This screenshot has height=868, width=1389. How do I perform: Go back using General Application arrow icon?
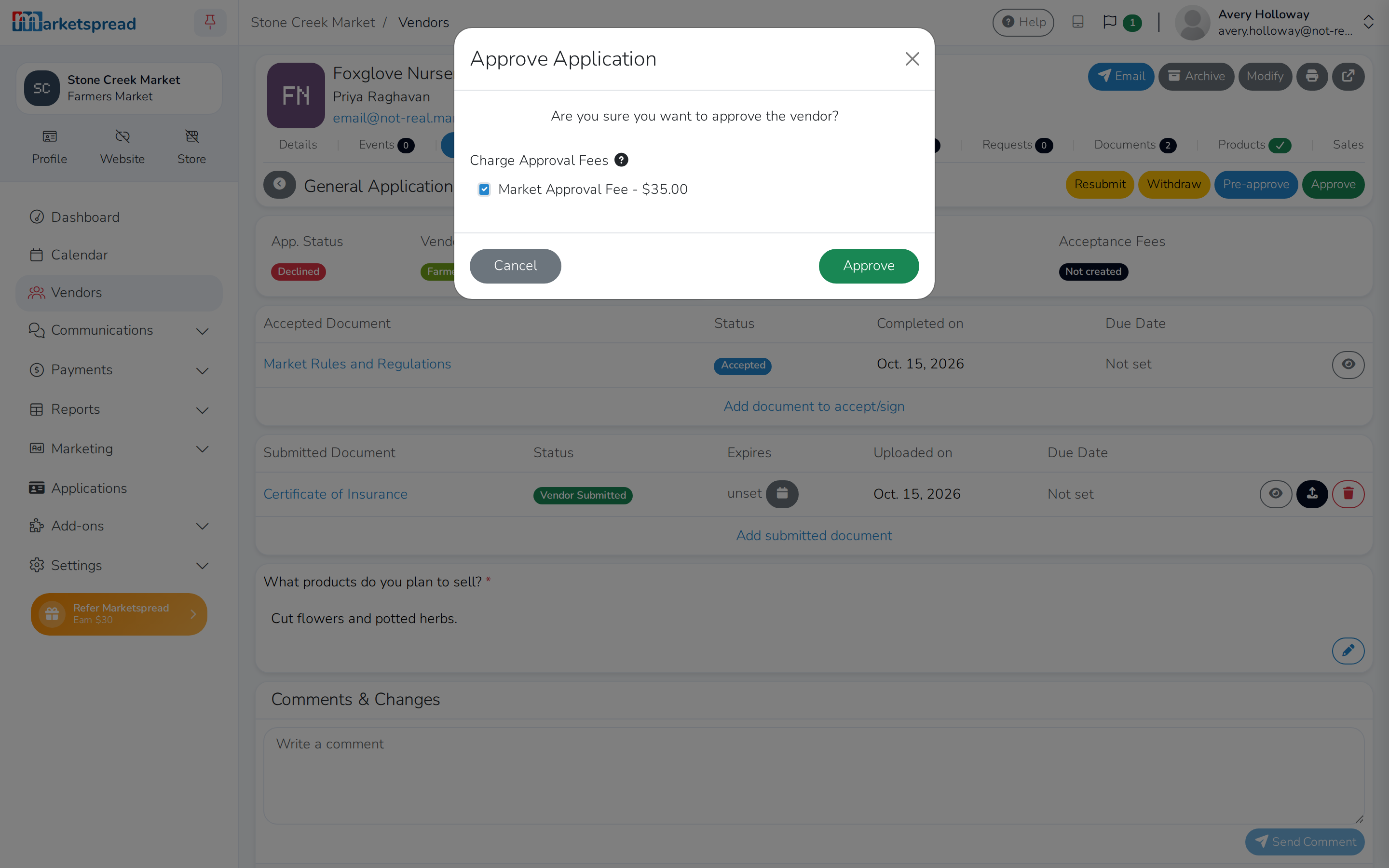pyautogui.click(x=280, y=184)
